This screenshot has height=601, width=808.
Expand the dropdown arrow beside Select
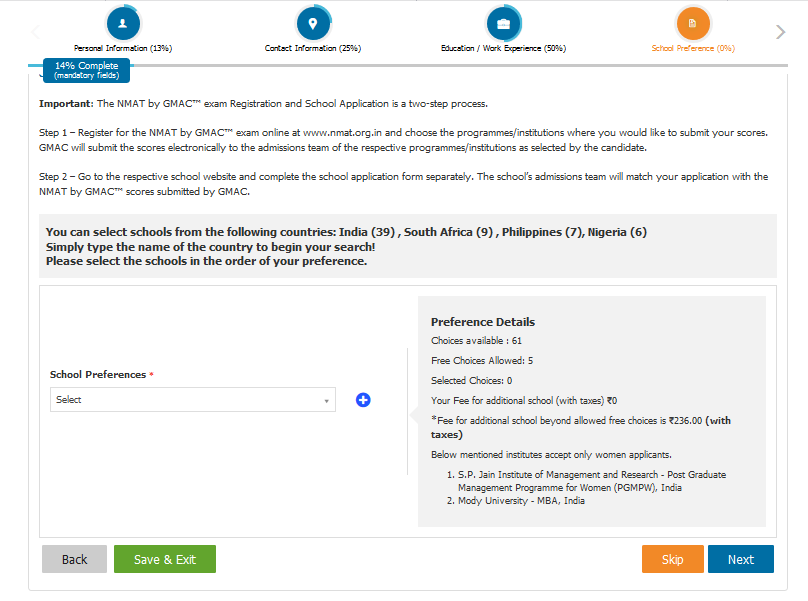(327, 399)
